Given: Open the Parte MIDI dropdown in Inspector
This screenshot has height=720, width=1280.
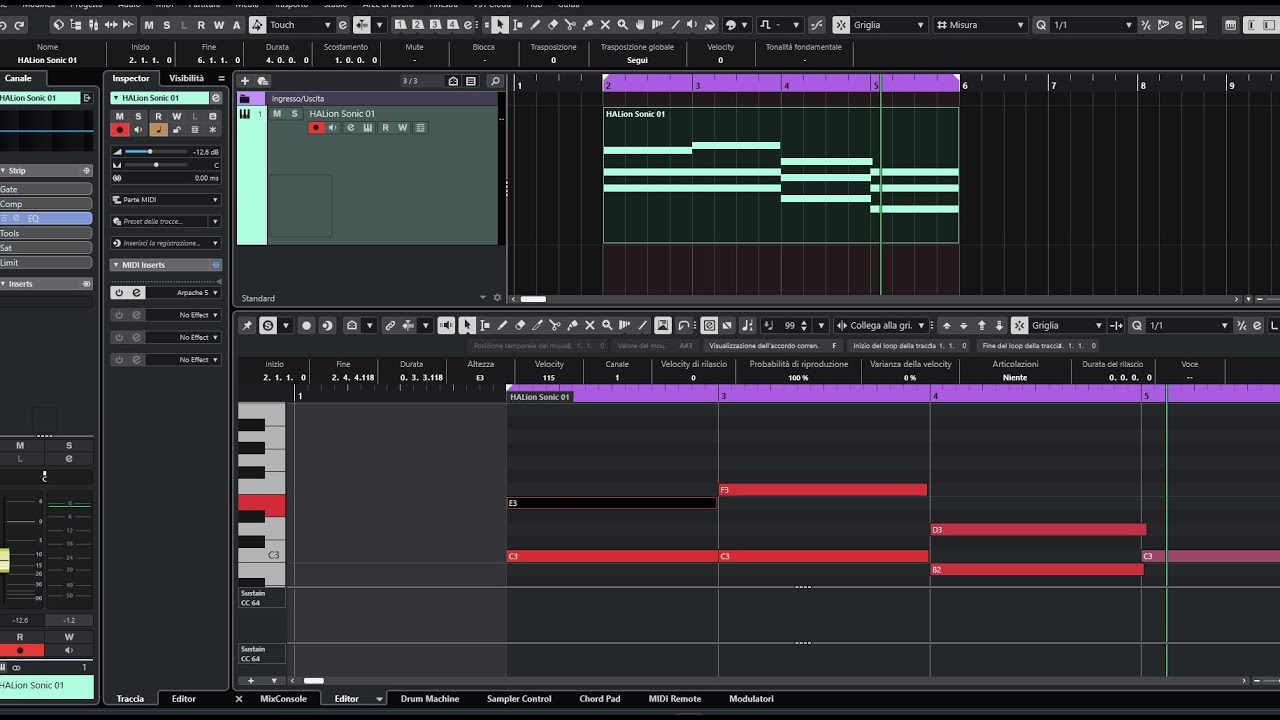Looking at the screenshot, I should pyautogui.click(x=166, y=200).
